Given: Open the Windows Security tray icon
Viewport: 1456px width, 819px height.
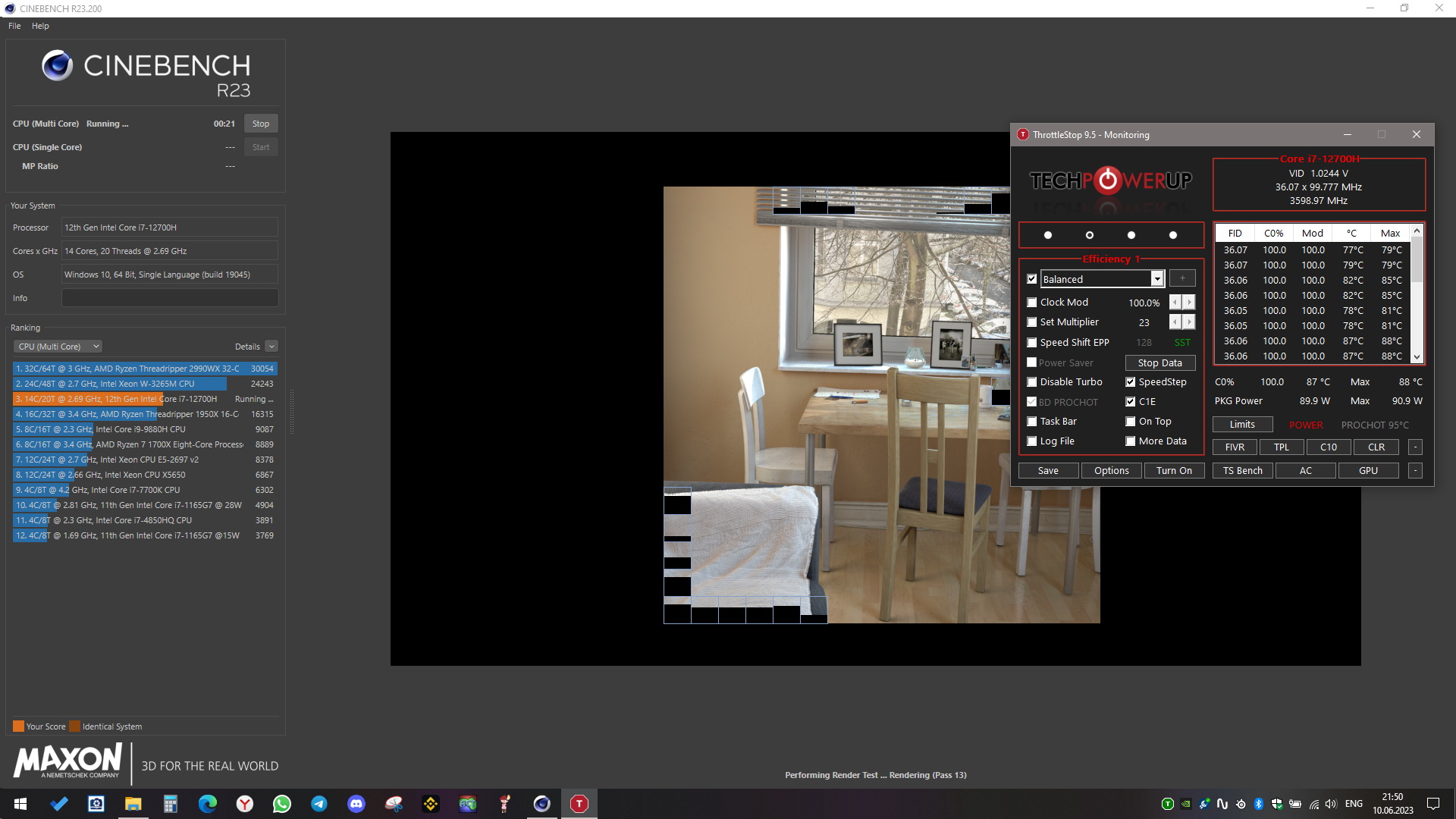Looking at the screenshot, I should (x=1277, y=804).
